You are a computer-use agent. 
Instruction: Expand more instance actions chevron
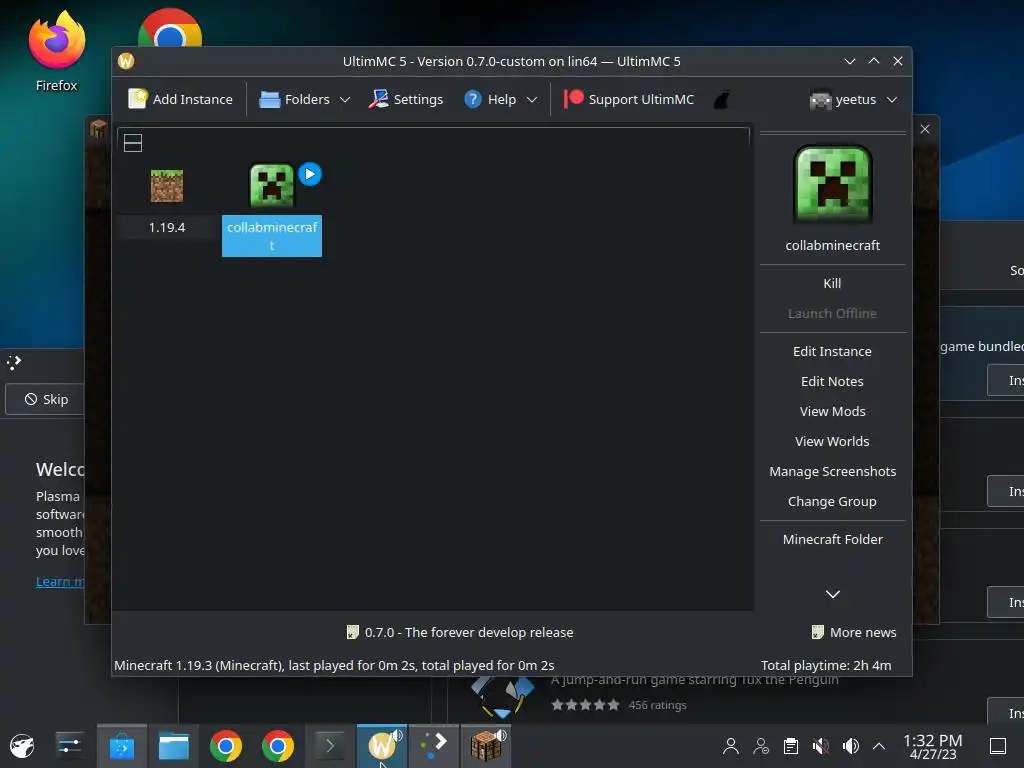coord(833,594)
